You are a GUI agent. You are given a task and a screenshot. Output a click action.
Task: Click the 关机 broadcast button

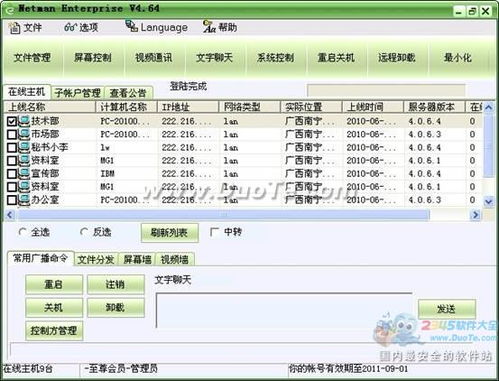[x=54, y=307]
